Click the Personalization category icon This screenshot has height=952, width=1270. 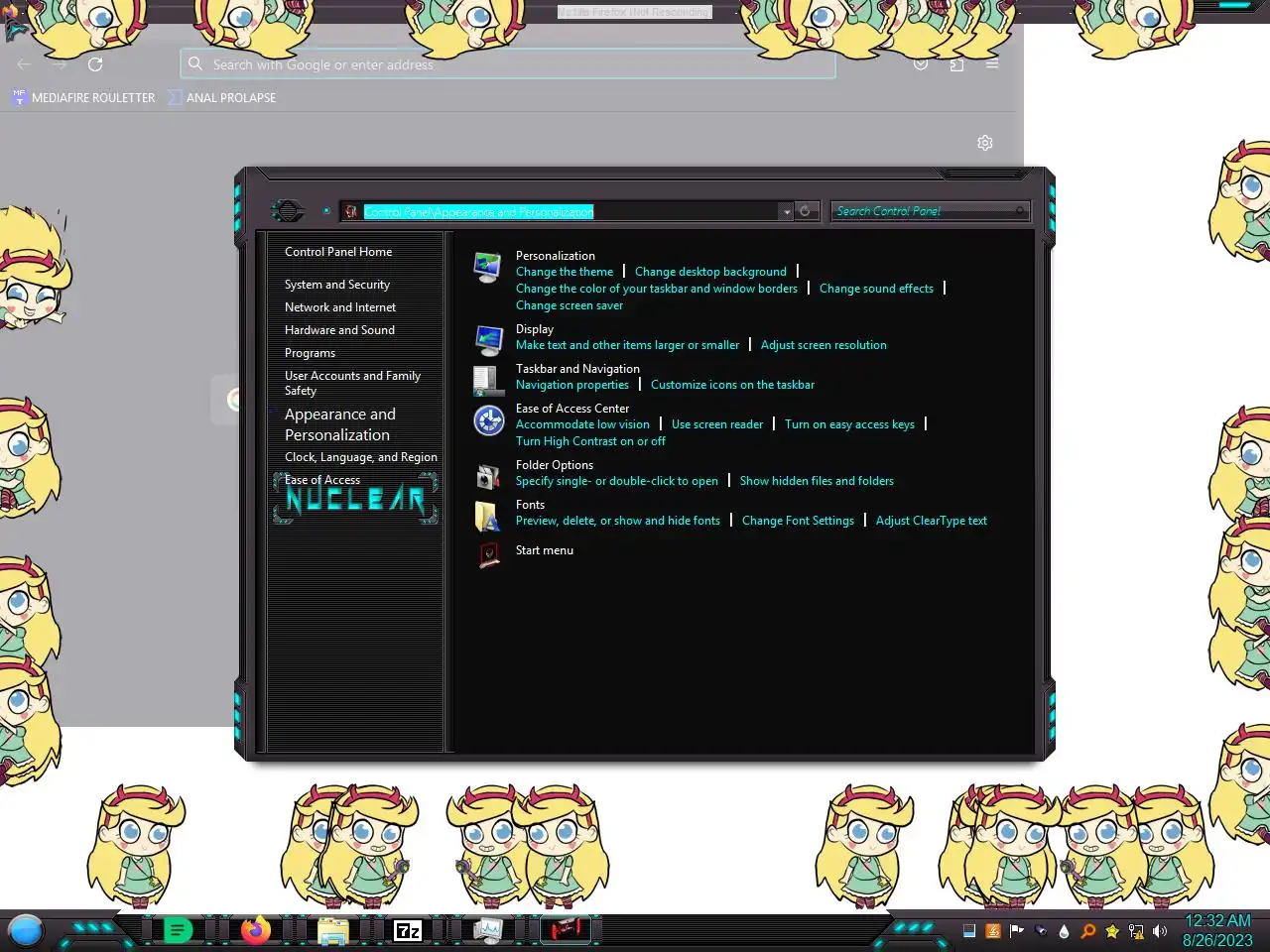(487, 268)
